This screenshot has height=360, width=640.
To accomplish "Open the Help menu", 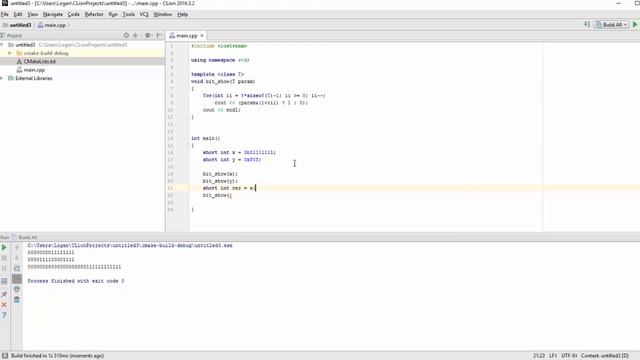I will (x=182, y=14).
